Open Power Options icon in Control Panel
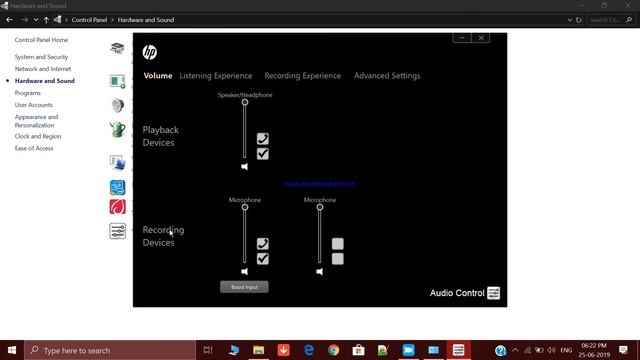The width and height of the screenshot is (640, 360). pyautogui.click(x=118, y=129)
